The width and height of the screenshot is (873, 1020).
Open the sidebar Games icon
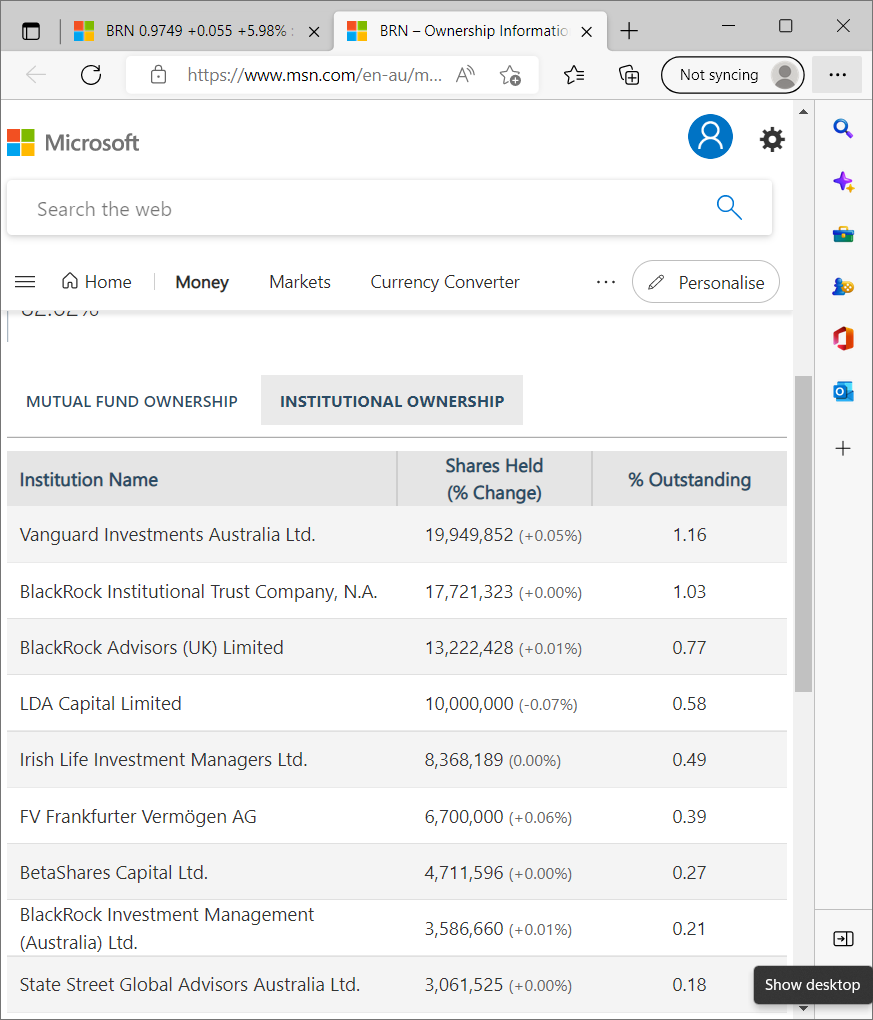843,287
